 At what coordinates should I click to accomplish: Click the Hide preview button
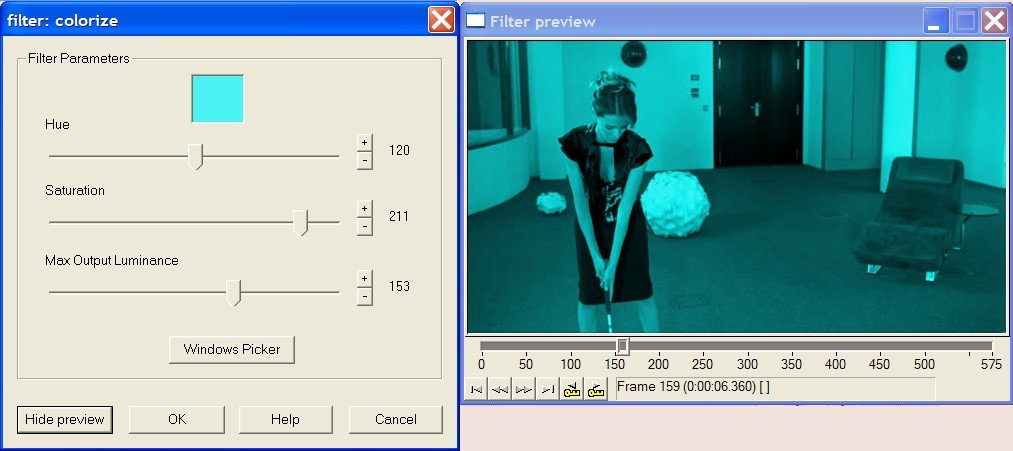[65, 419]
